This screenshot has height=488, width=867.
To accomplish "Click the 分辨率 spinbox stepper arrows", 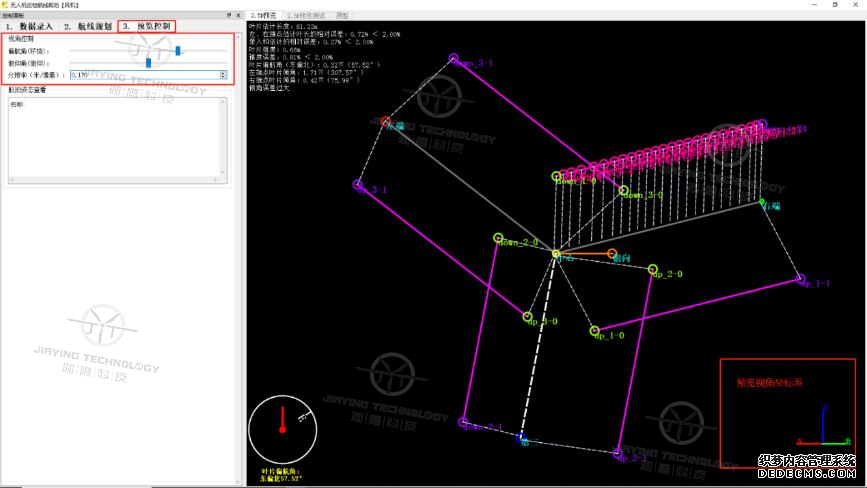I will [222, 74].
